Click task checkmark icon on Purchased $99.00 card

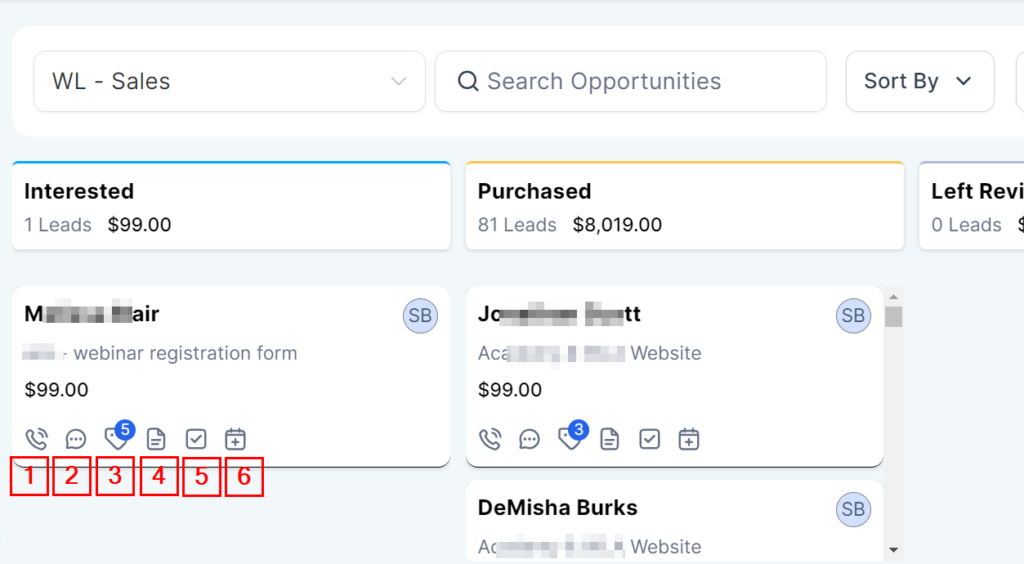(x=650, y=439)
